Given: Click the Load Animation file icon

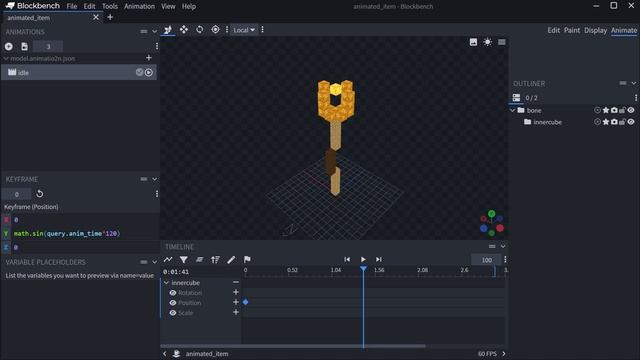Looking at the screenshot, I should pyautogui.click(x=24, y=47).
